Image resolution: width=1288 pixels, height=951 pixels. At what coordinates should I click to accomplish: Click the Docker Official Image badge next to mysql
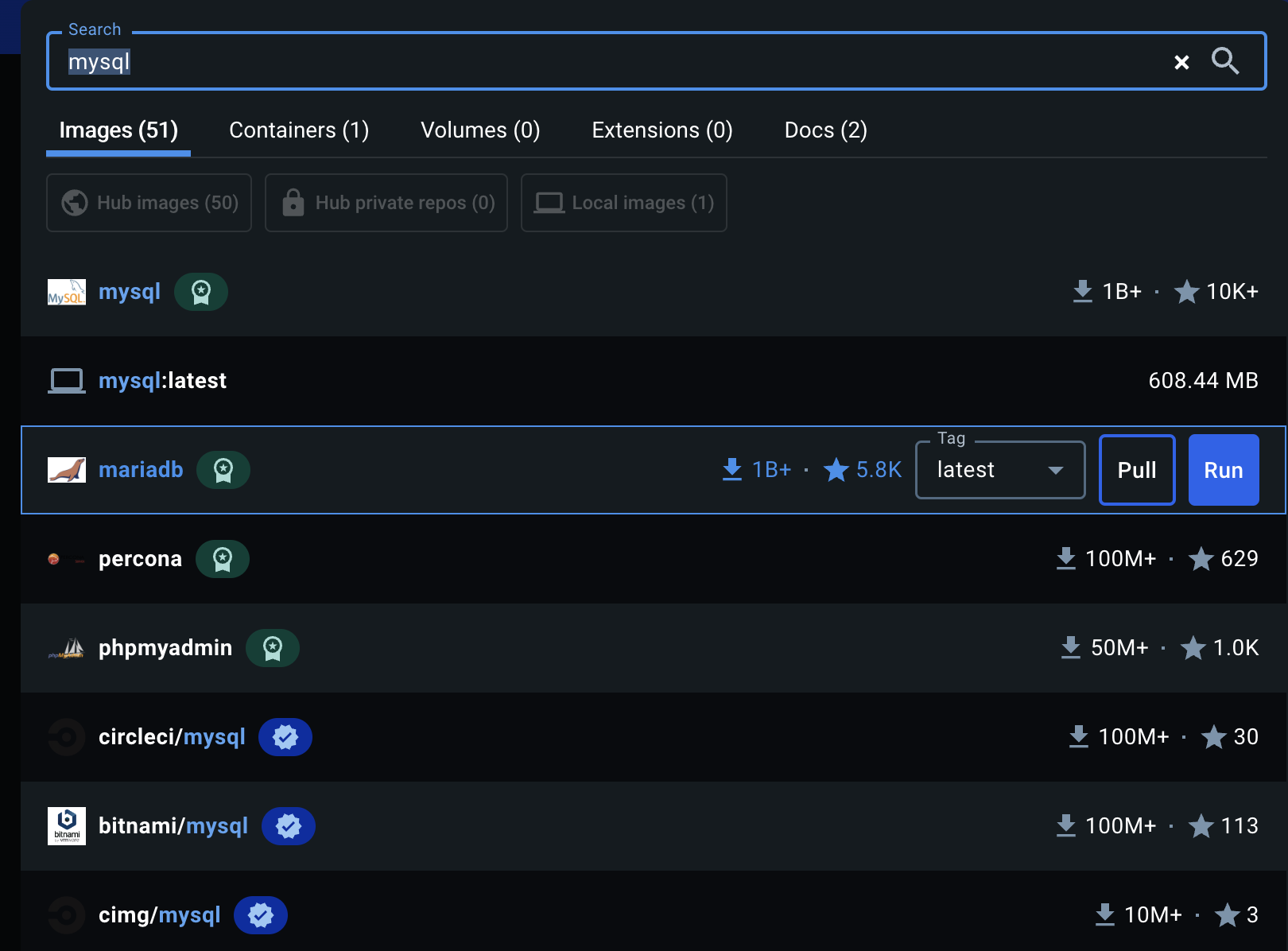(201, 292)
